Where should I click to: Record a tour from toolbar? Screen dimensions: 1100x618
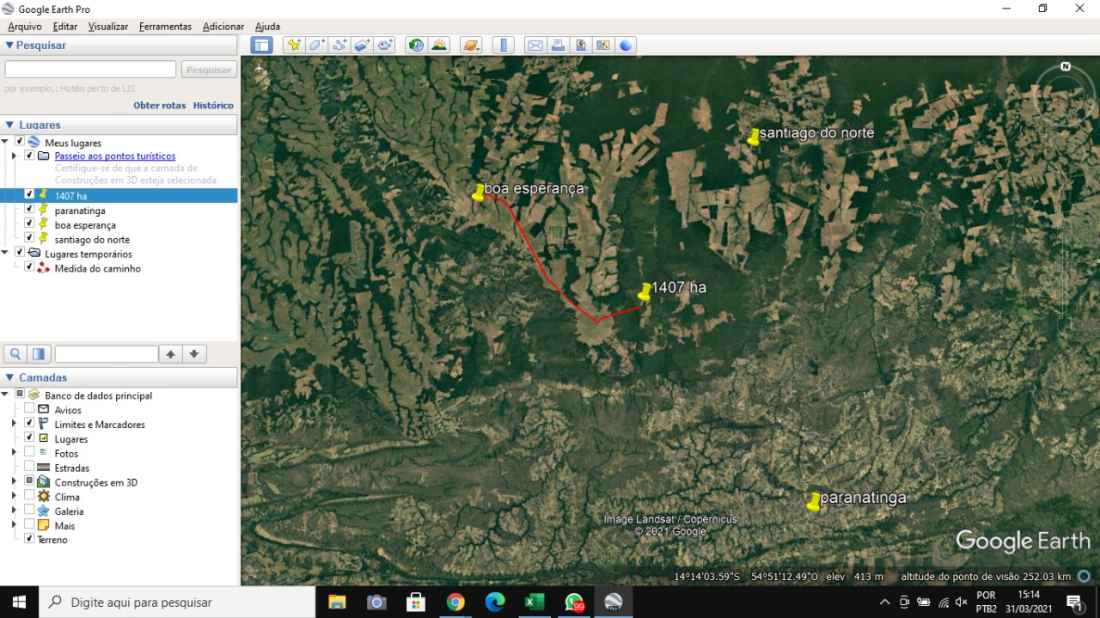pyautogui.click(x=384, y=46)
